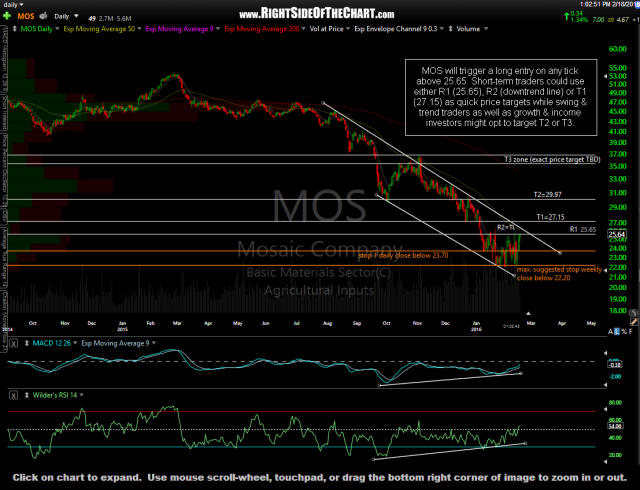The width and height of the screenshot is (640, 490).
Task: Click the green up-arrow price change icon
Action: click(x=566, y=16)
